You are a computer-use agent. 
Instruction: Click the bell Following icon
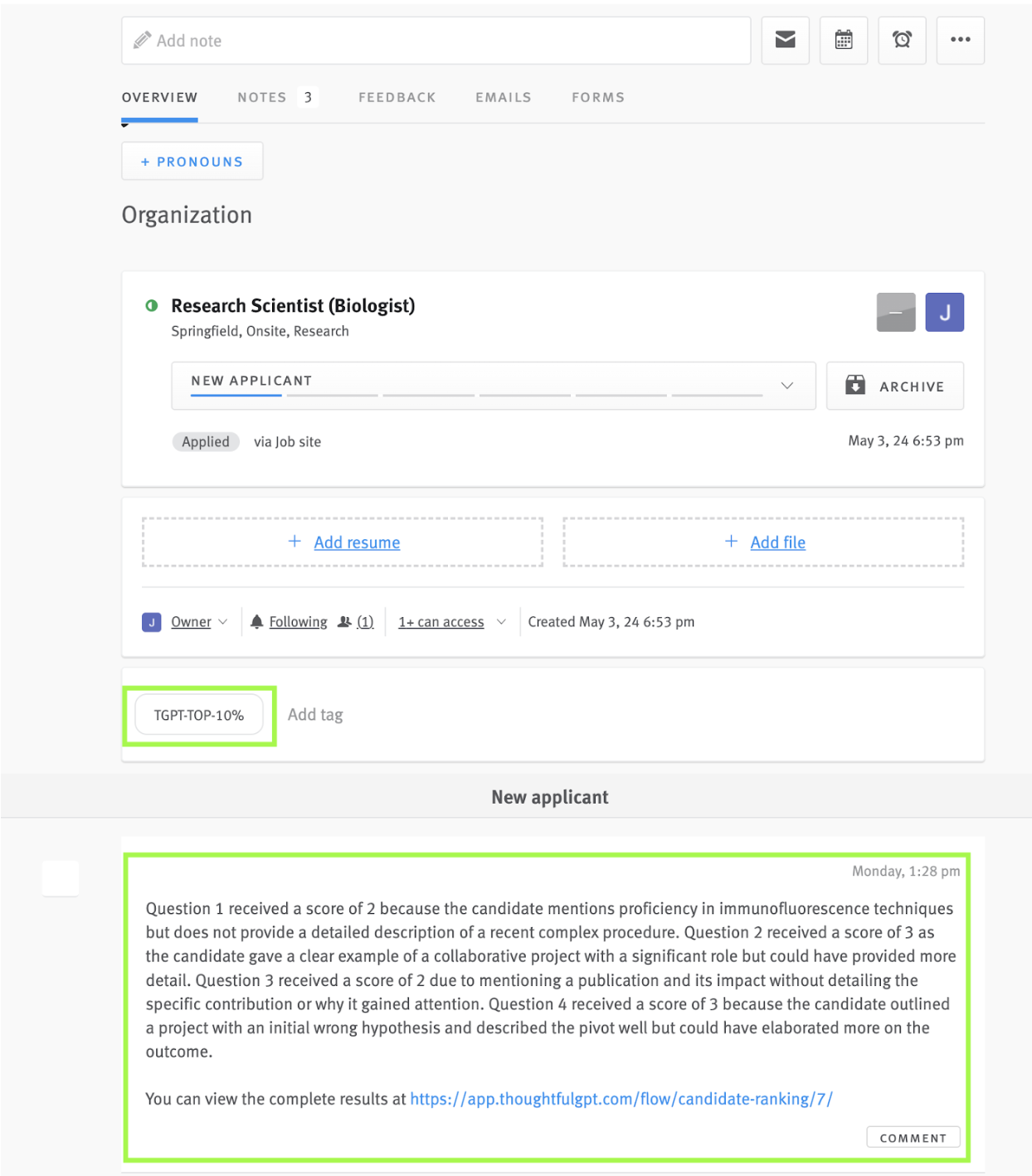(x=257, y=621)
